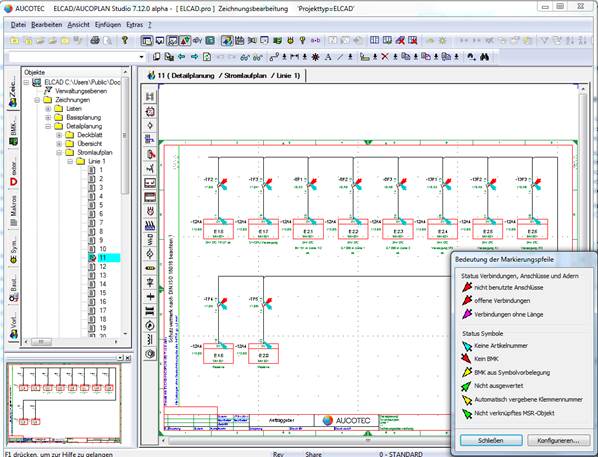Click the schematic overview thumbnail
Screen dimensions: 598x457
[64, 405]
